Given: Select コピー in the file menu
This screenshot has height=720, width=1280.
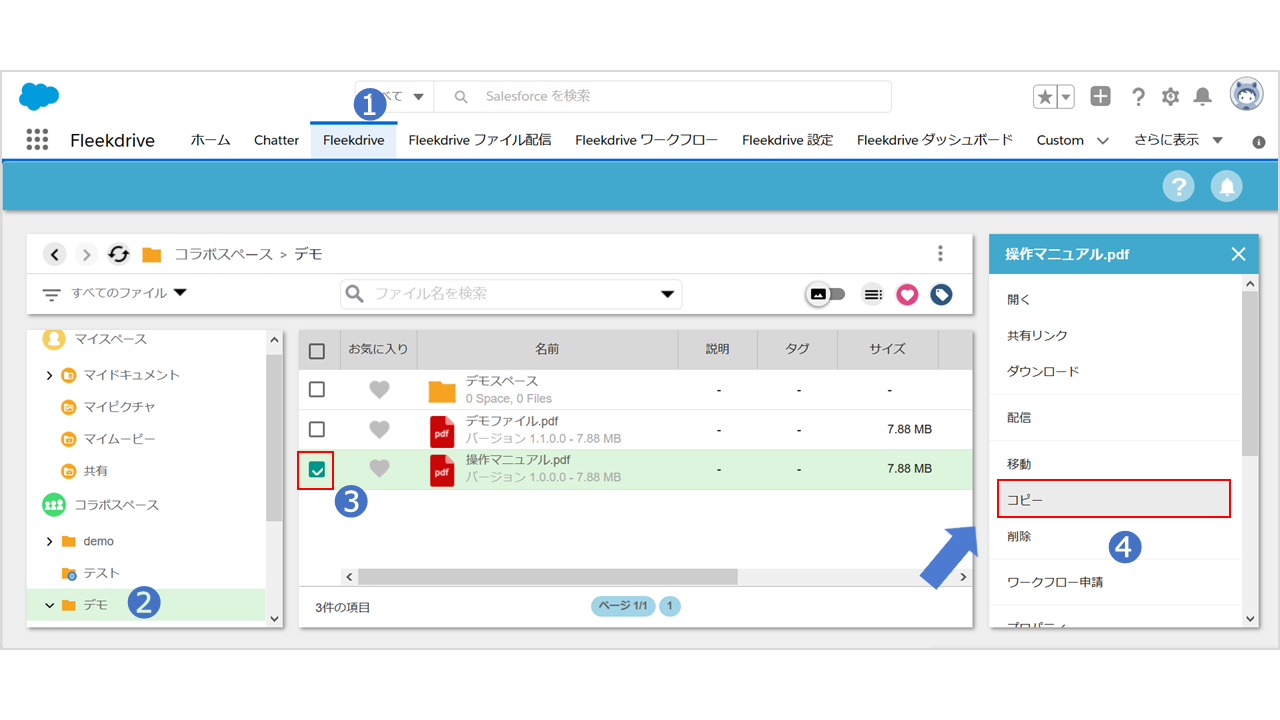Looking at the screenshot, I should click(1113, 498).
